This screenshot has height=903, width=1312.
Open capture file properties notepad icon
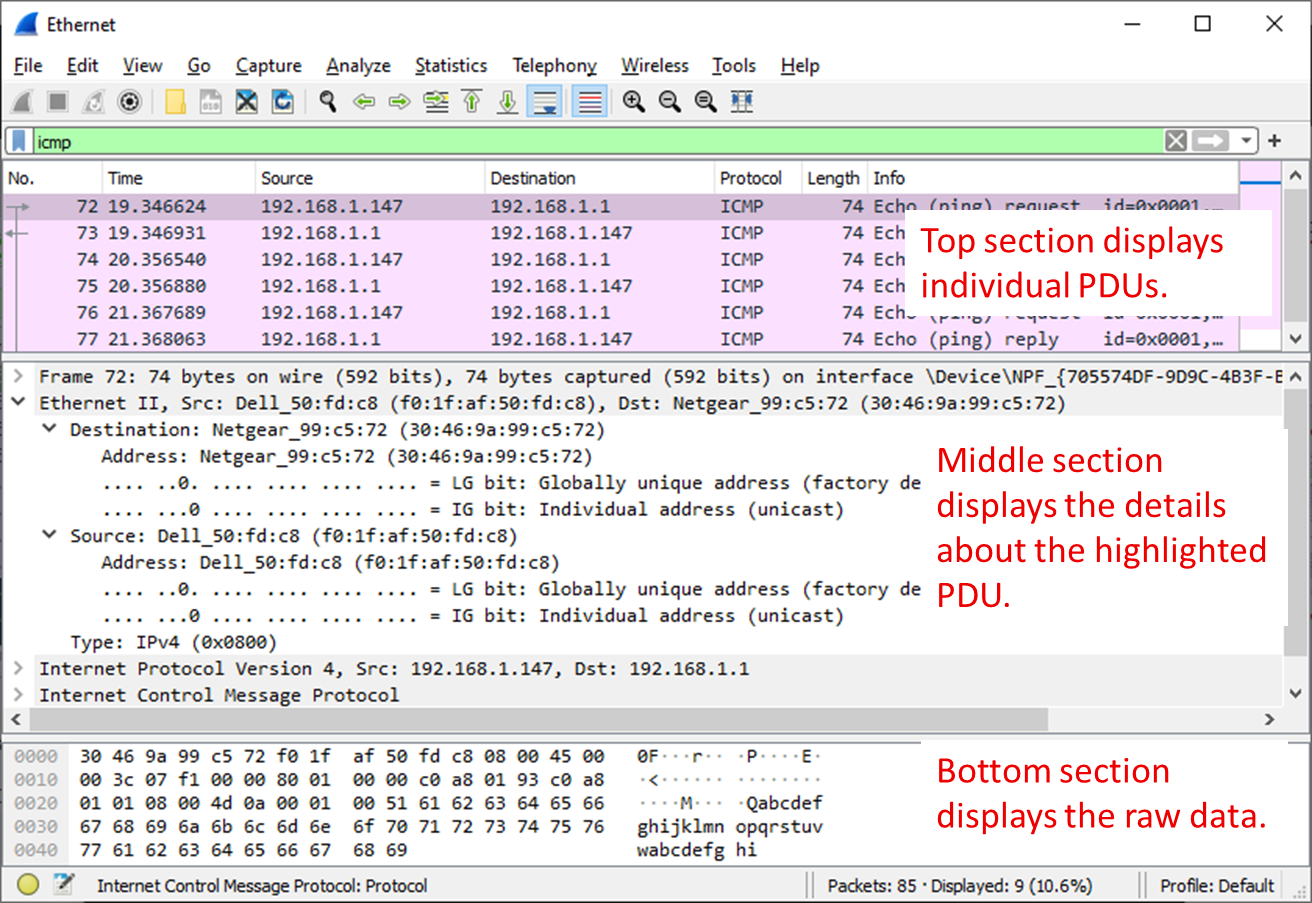pyautogui.click(x=64, y=884)
